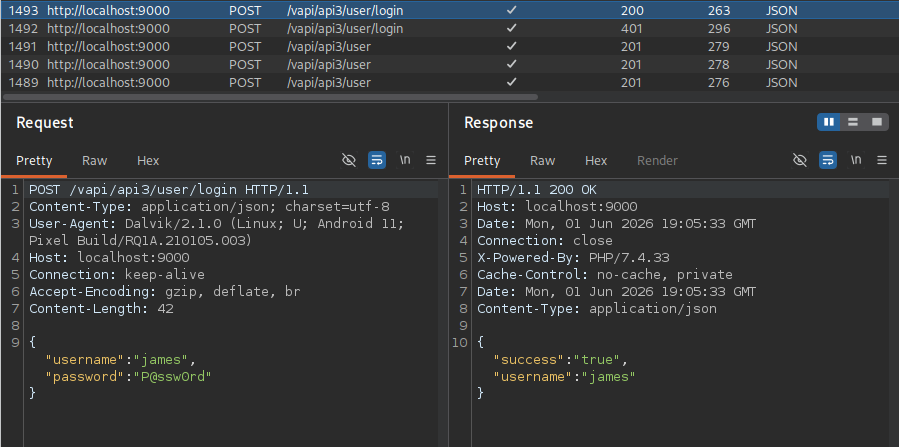The height and width of the screenshot is (447, 899).
Task: Toggle \n show newlines in Response panel
Action: 855,160
